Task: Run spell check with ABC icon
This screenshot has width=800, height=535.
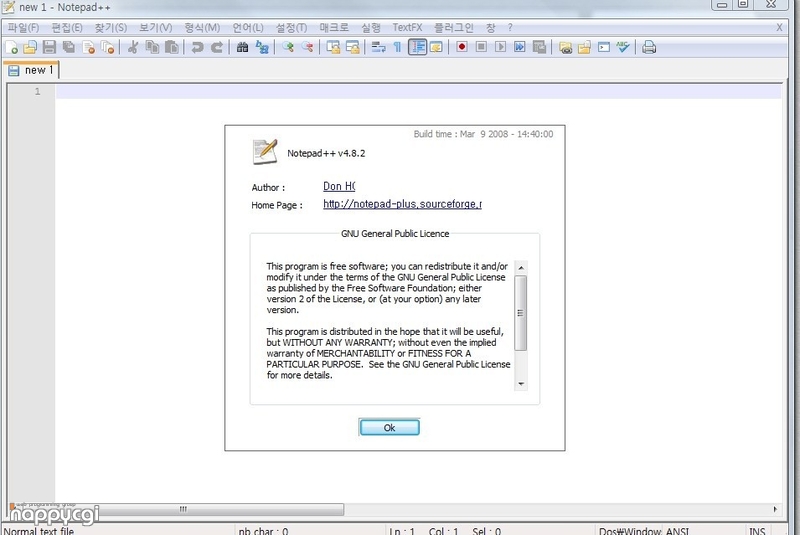Action: tap(622, 47)
